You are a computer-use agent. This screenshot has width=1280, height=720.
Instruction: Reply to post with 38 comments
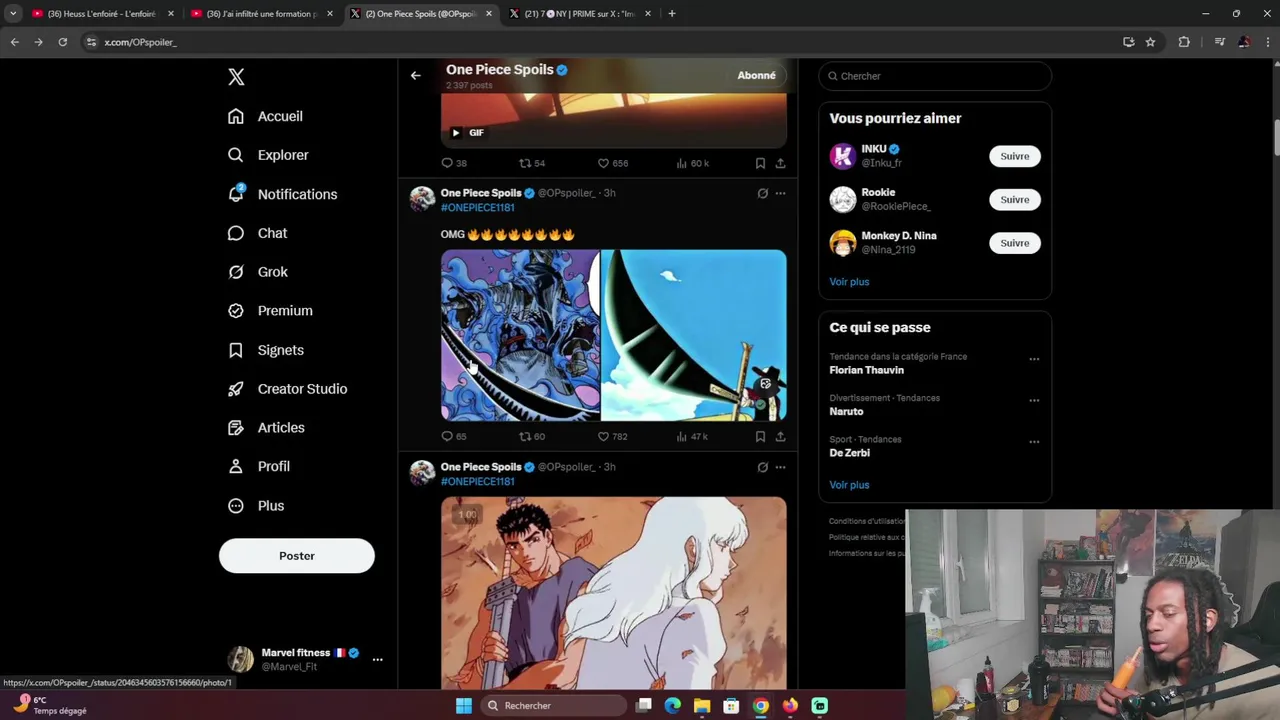pyautogui.click(x=454, y=163)
